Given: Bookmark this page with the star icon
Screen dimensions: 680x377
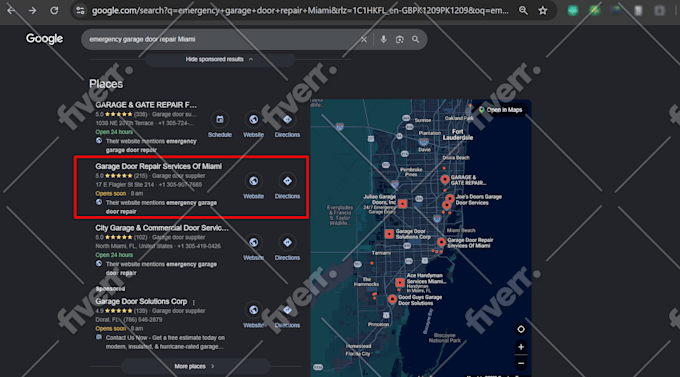Looking at the screenshot, I should [x=543, y=10].
